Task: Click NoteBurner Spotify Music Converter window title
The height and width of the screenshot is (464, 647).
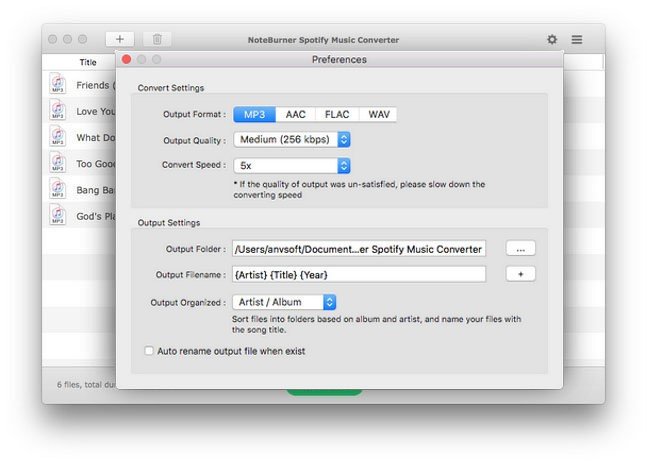Action: [323, 40]
